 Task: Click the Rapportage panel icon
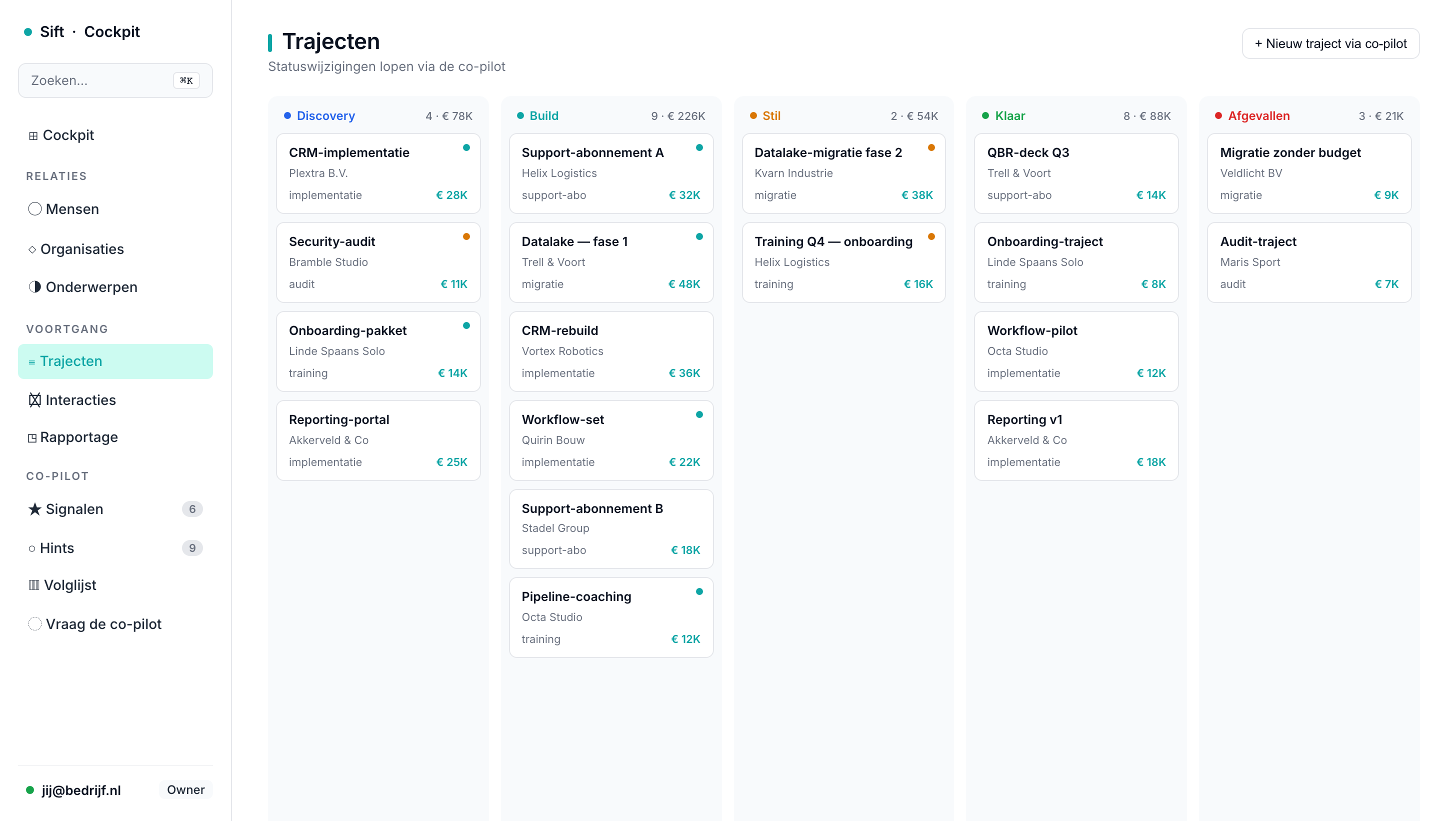tap(32, 438)
